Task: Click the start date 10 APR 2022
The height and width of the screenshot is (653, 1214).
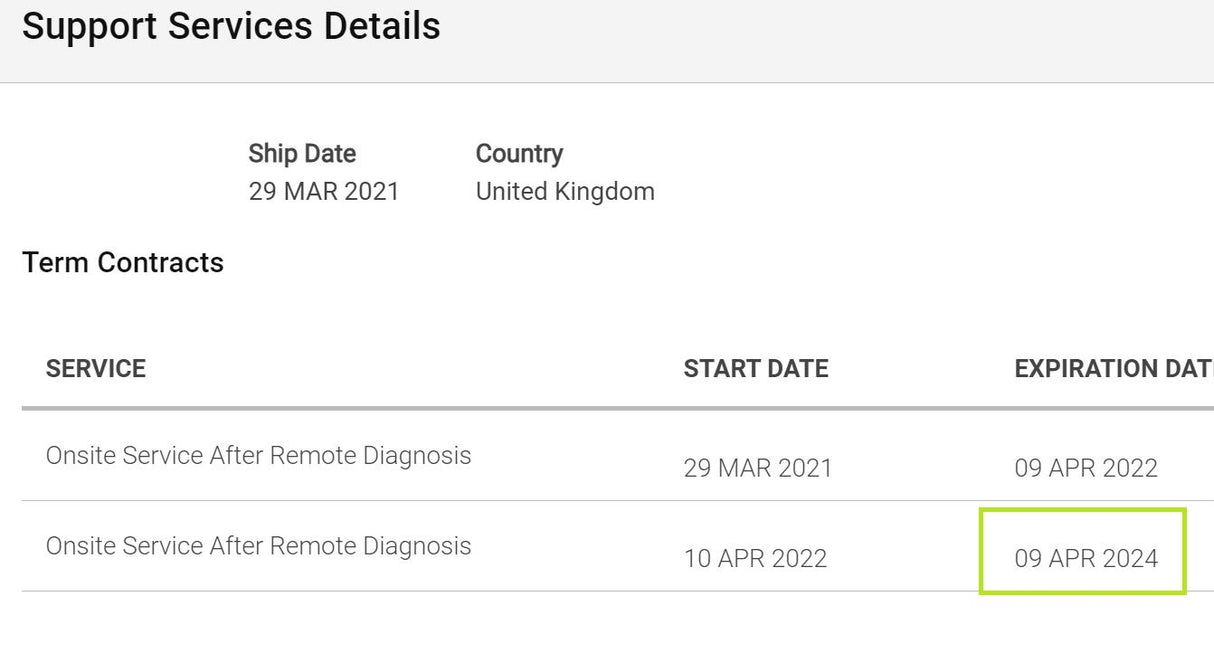Action: [x=756, y=559]
